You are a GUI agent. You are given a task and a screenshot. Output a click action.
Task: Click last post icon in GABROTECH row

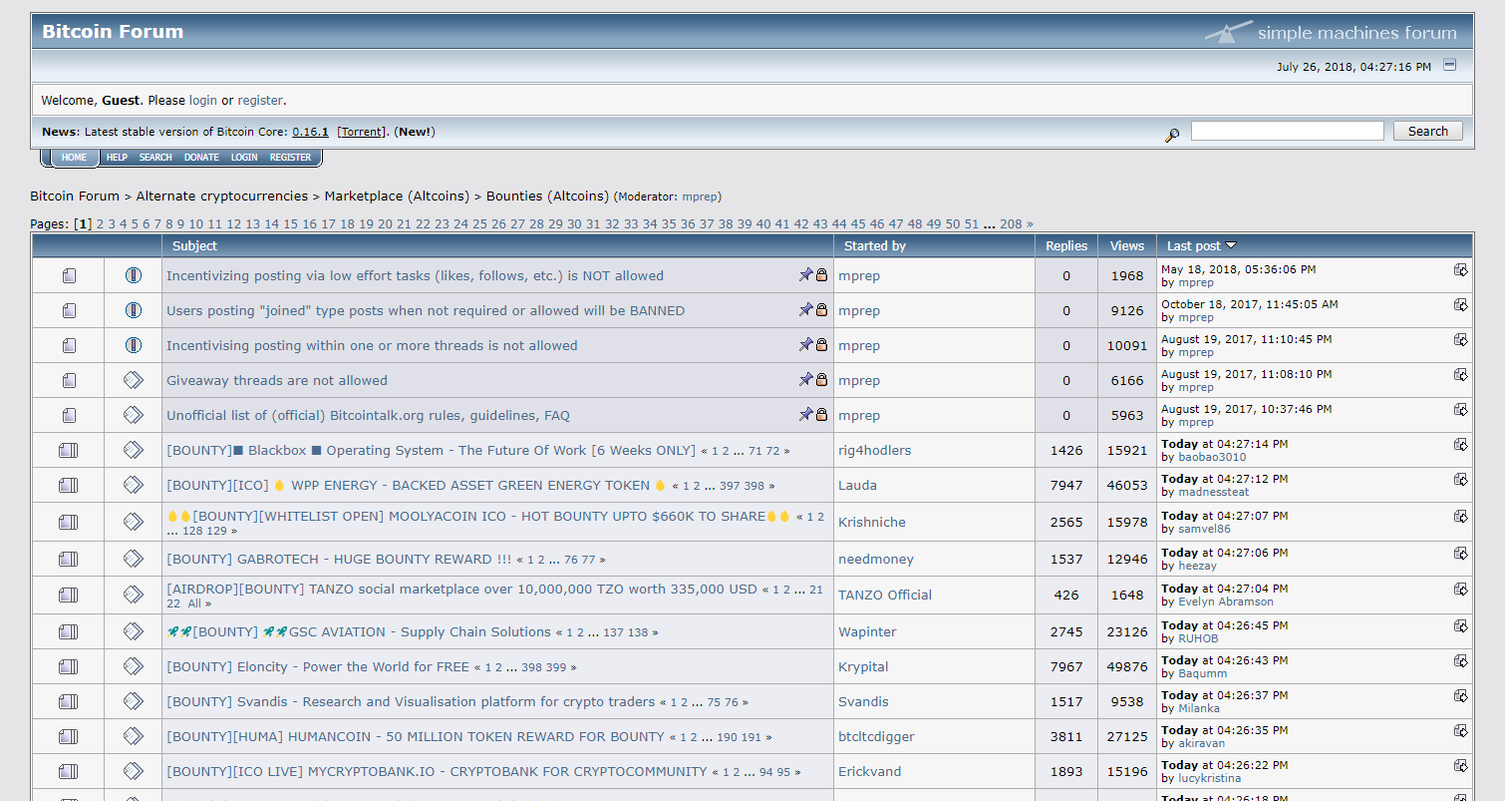click(1461, 553)
